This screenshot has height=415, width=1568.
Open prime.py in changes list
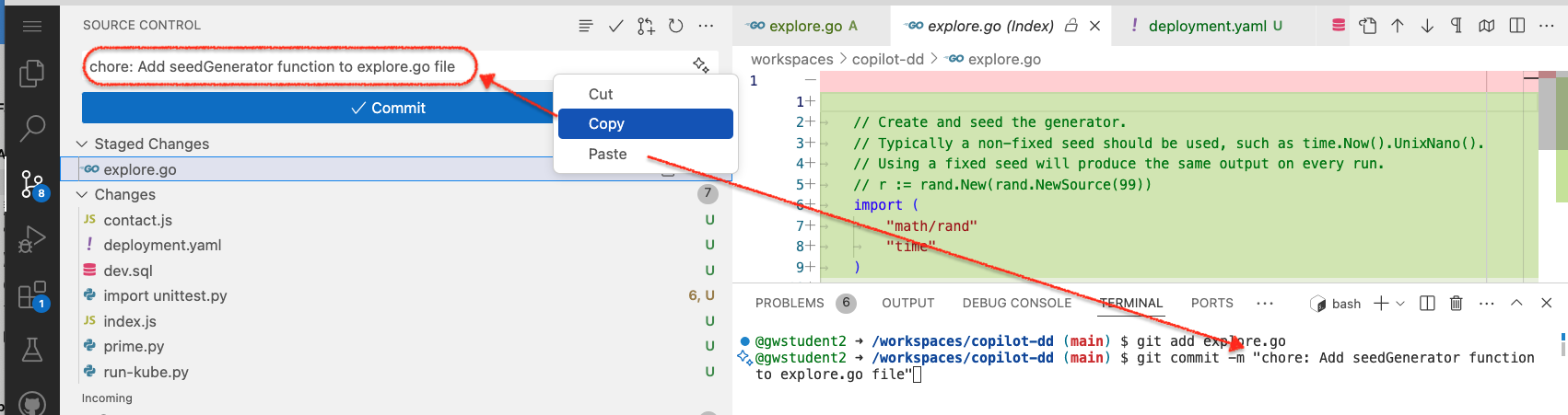tap(398, 346)
